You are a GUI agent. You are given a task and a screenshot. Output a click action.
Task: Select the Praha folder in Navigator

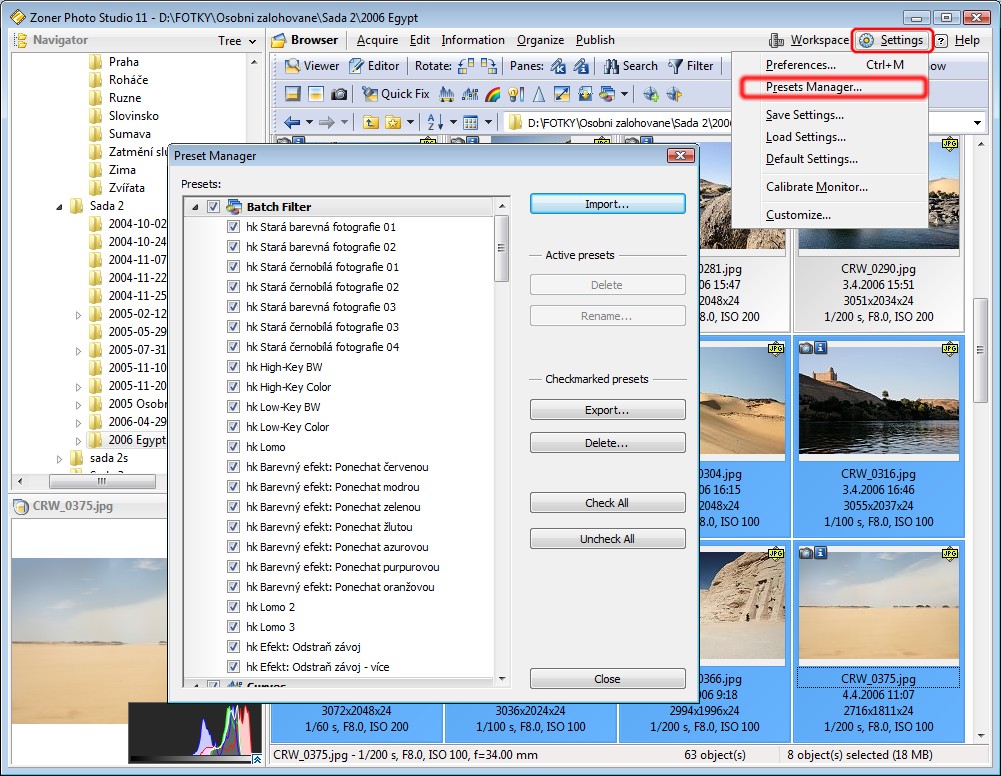[124, 62]
